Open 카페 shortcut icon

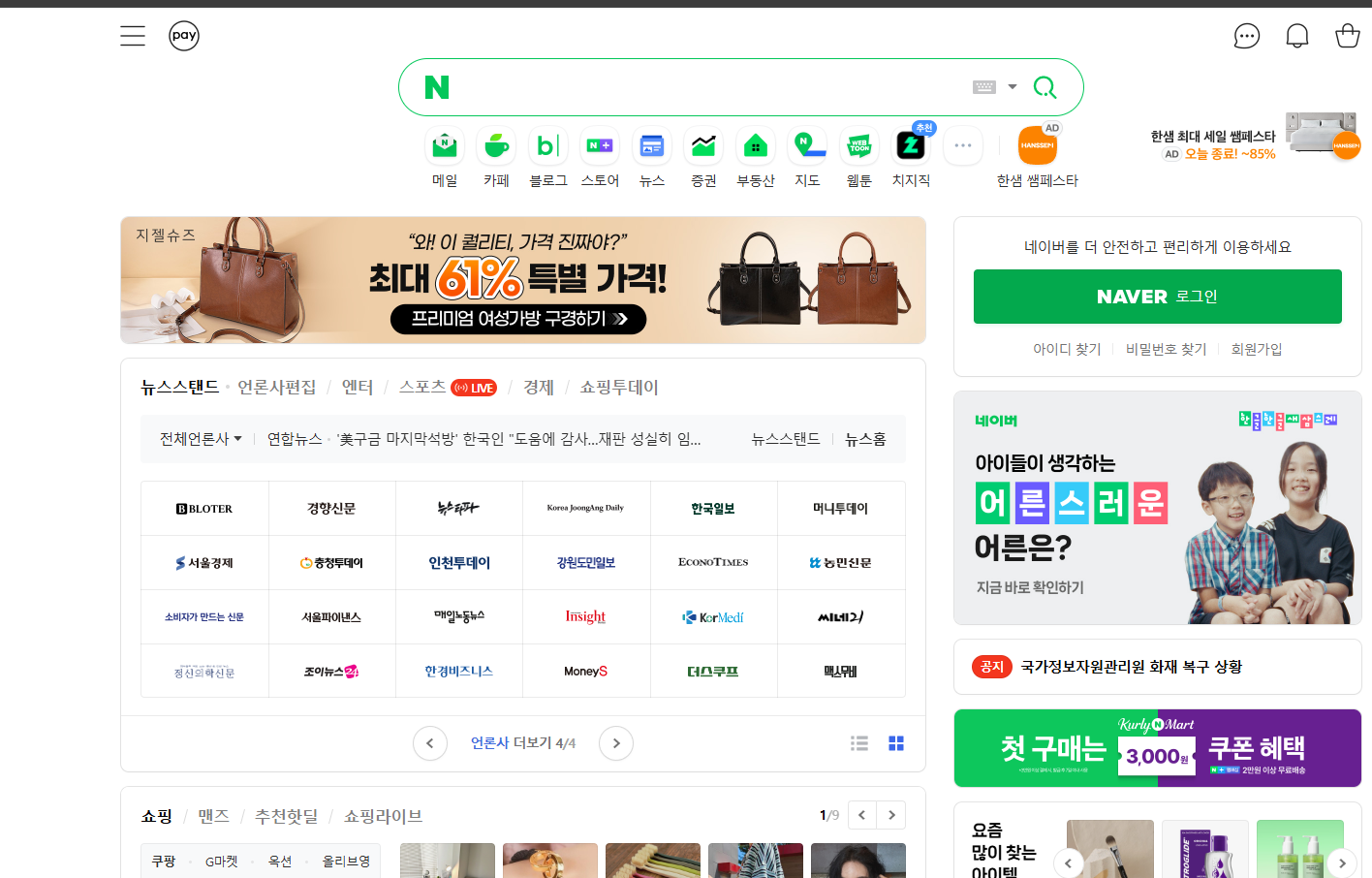click(x=496, y=146)
